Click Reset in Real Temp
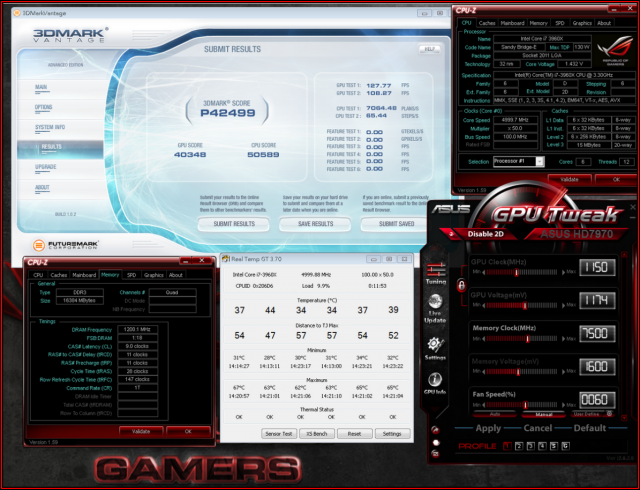 click(x=354, y=434)
